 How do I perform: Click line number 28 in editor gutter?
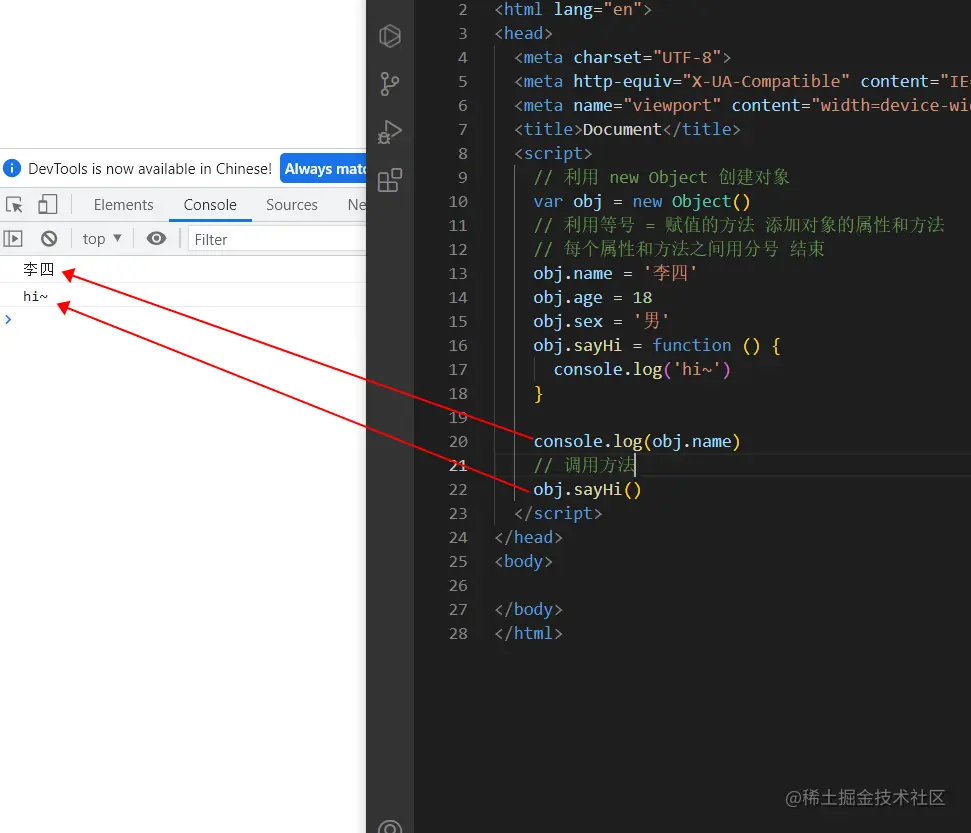458,634
